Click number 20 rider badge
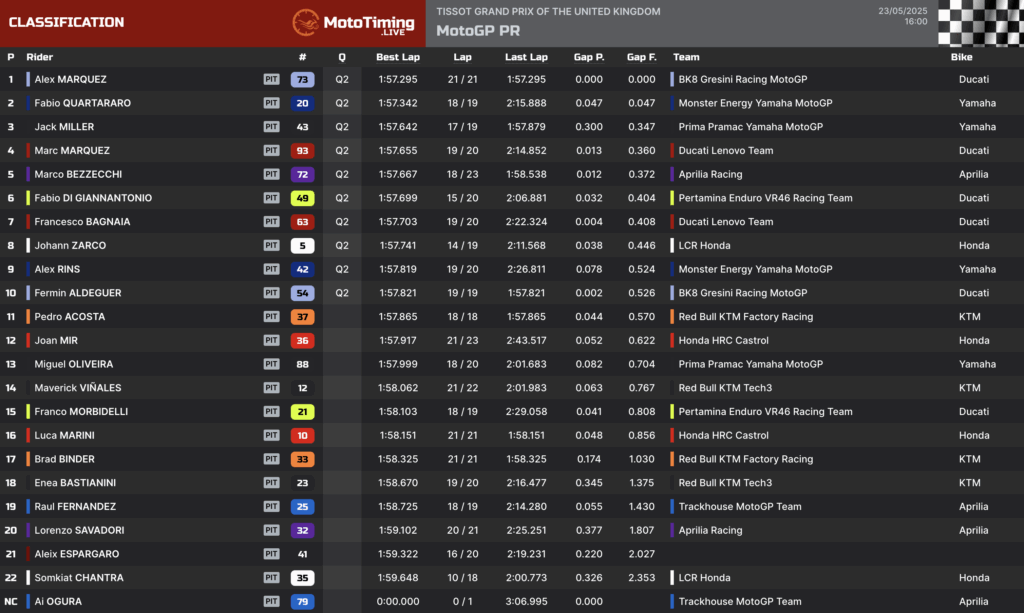This screenshot has width=1024, height=613. coord(302,103)
